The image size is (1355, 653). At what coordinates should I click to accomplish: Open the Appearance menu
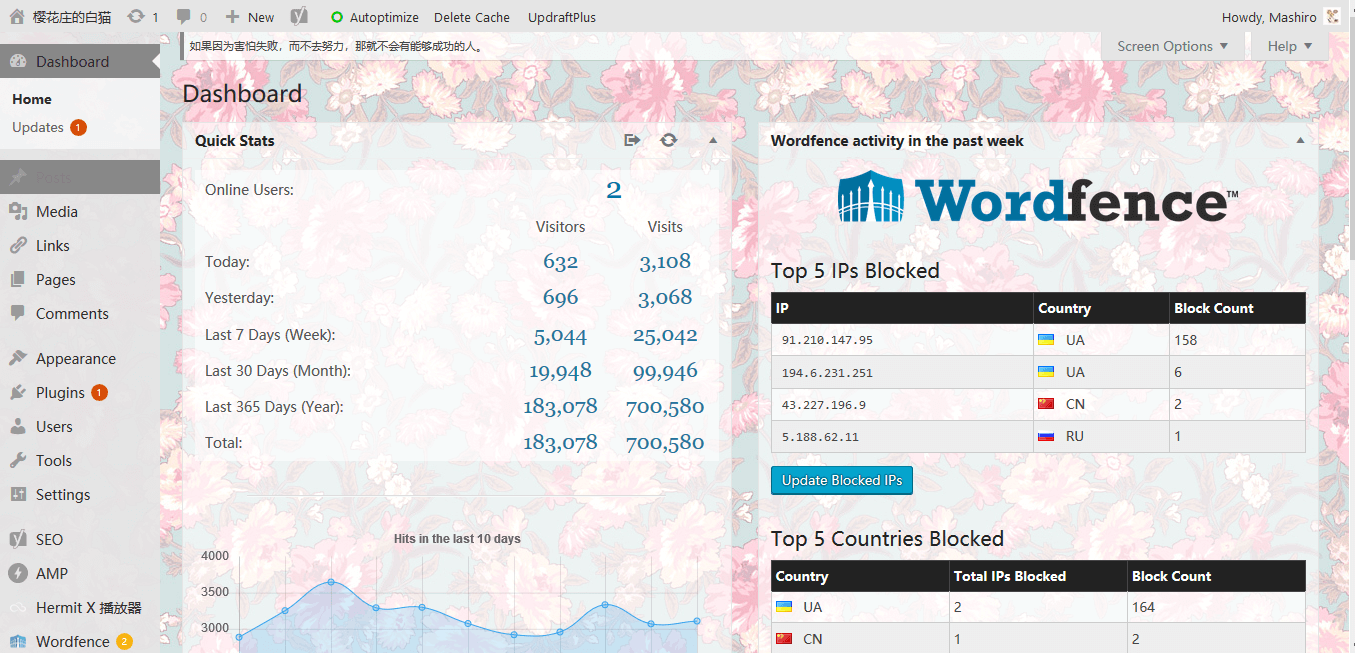pos(80,358)
